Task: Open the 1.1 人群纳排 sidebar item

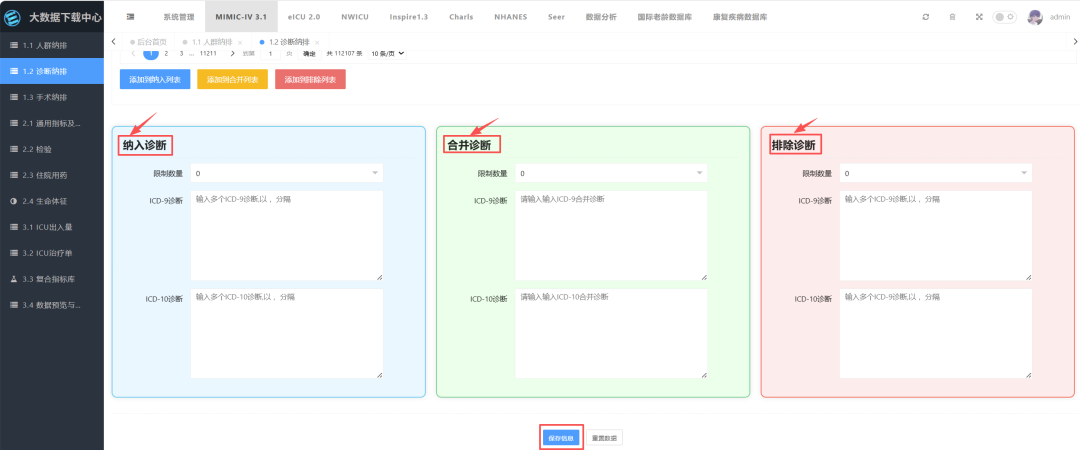Action: (x=52, y=45)
